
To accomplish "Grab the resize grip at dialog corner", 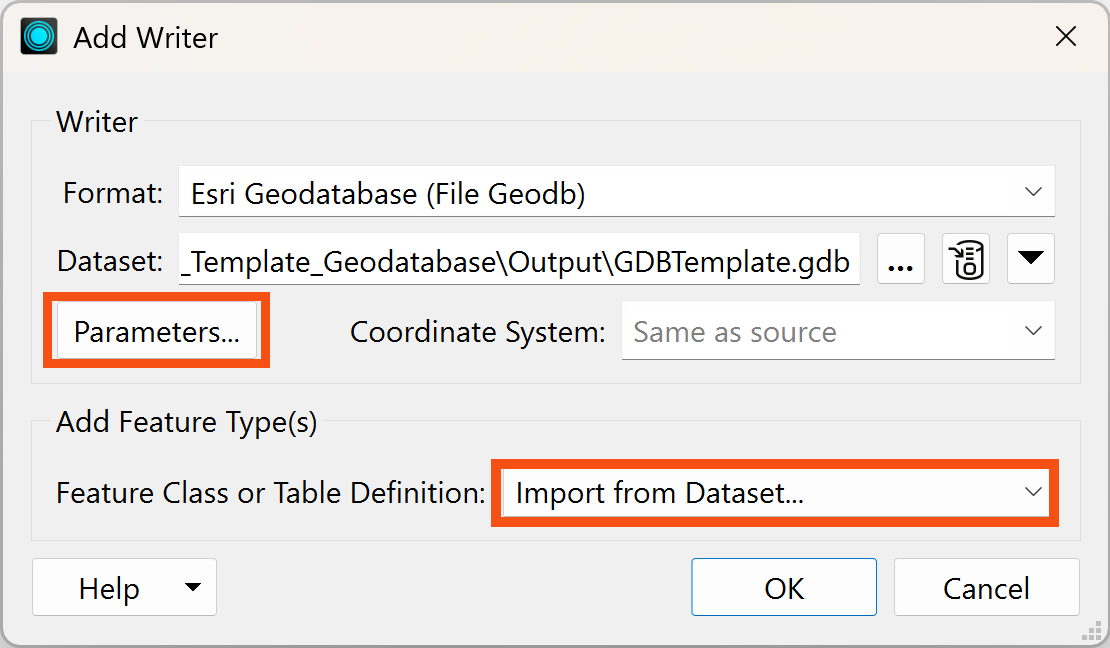I will (x=1092, y=630).
